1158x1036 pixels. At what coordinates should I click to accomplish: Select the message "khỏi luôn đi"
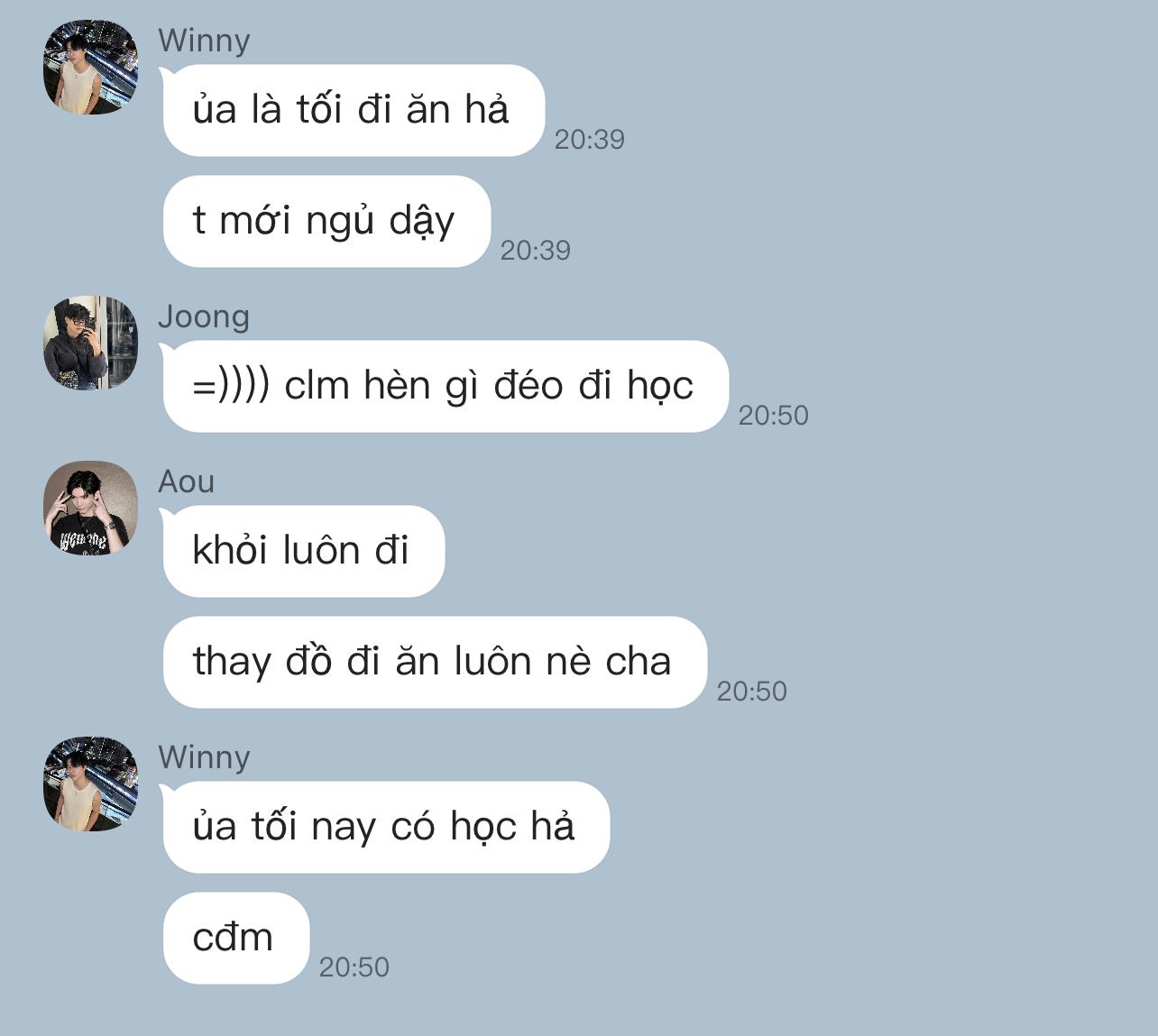[x=303, y=551]
